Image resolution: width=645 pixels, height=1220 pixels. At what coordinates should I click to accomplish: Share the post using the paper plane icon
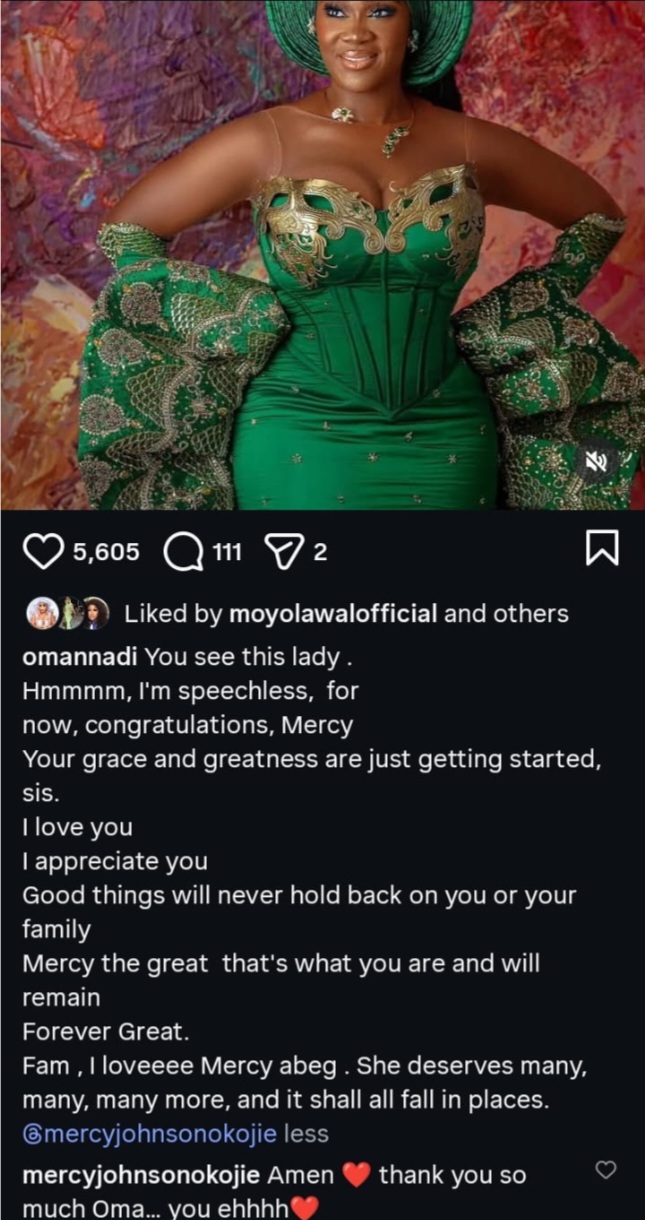coord(284,552)
